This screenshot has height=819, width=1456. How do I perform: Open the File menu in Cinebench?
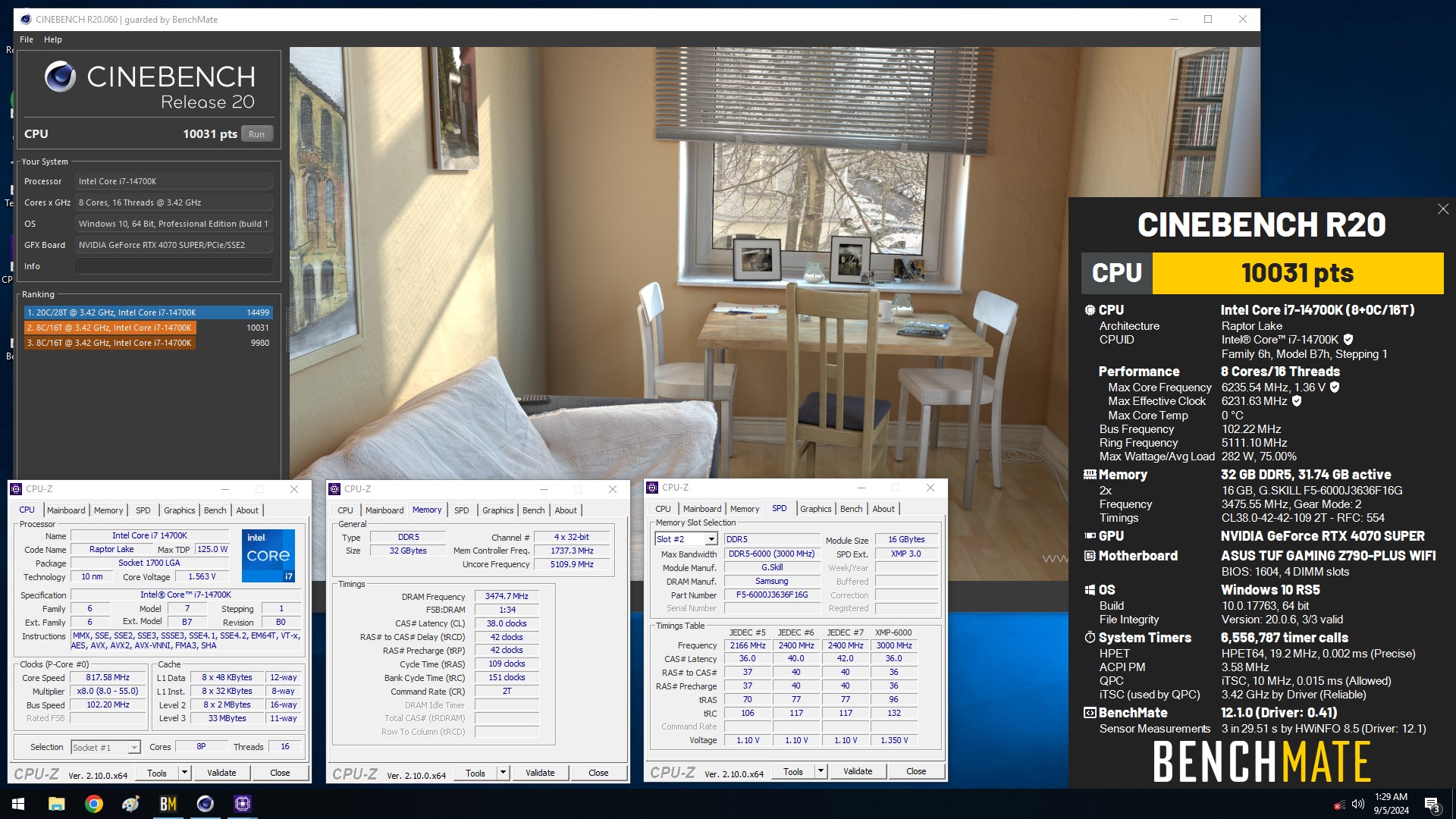pos(27,39)
